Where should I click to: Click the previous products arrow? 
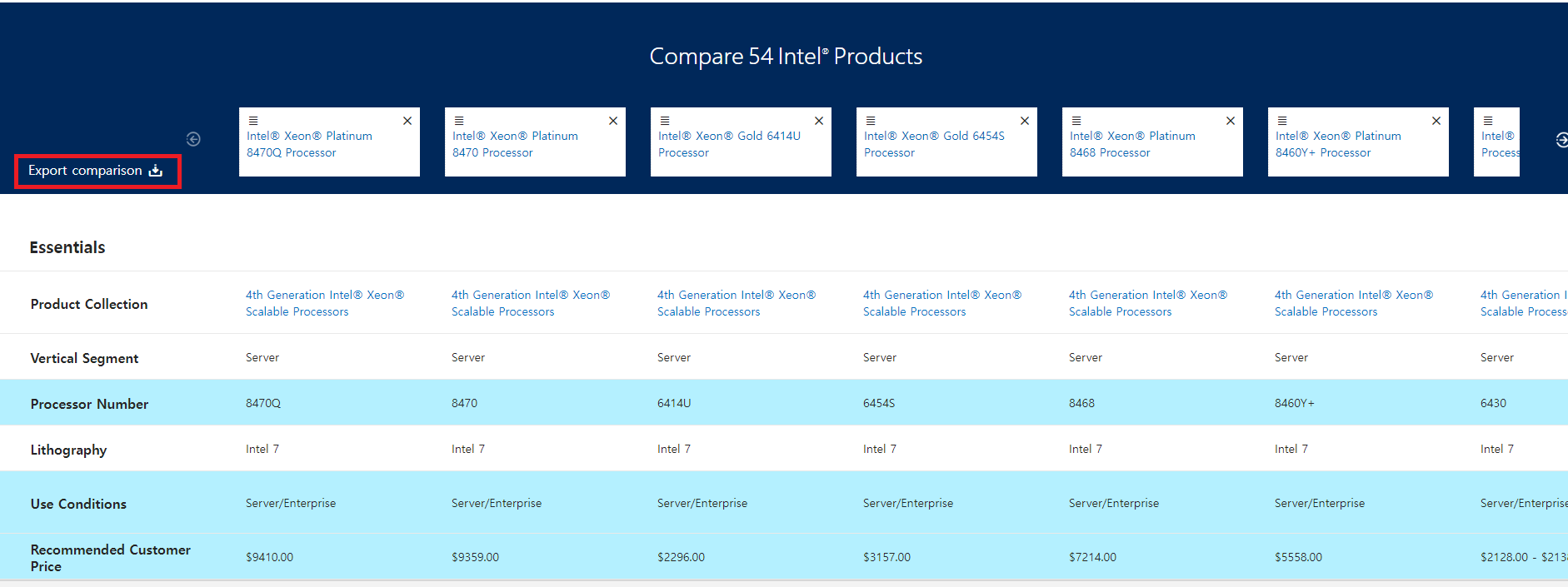point(193,139)
